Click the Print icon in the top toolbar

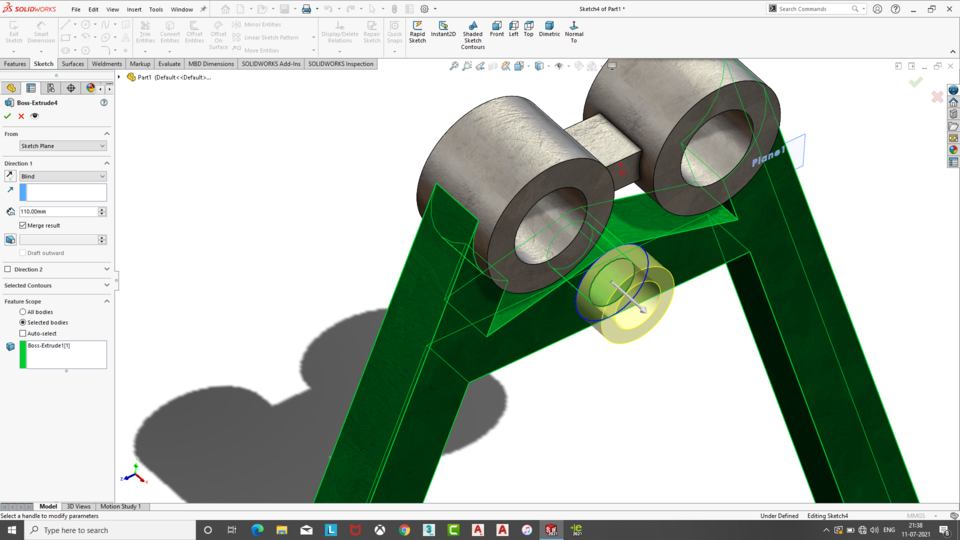pyautogui.click(x=306, y=9)
